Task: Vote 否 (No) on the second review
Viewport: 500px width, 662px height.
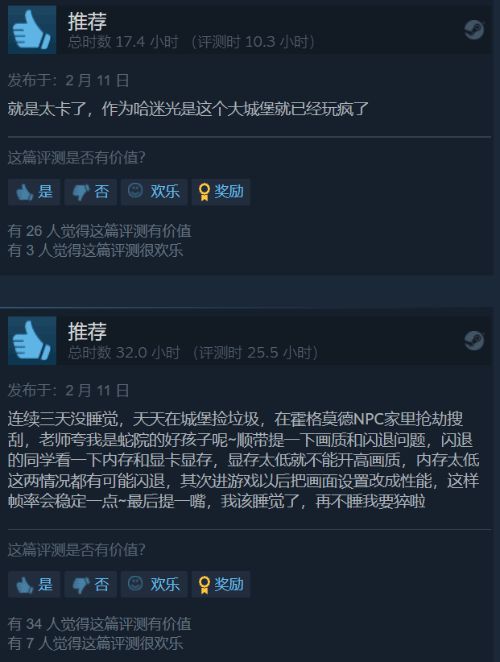Action: tap(90, 584)
